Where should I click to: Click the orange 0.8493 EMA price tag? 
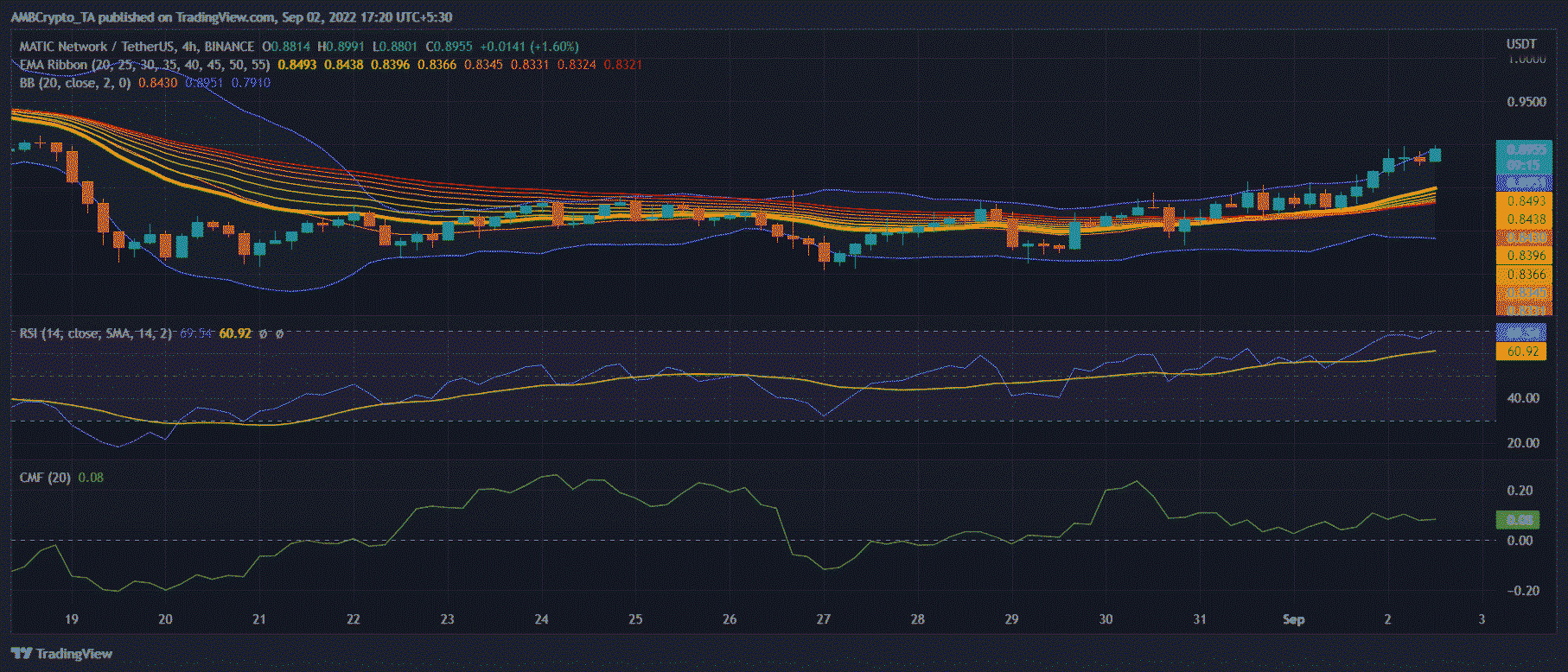click(x=1526, y=200)
